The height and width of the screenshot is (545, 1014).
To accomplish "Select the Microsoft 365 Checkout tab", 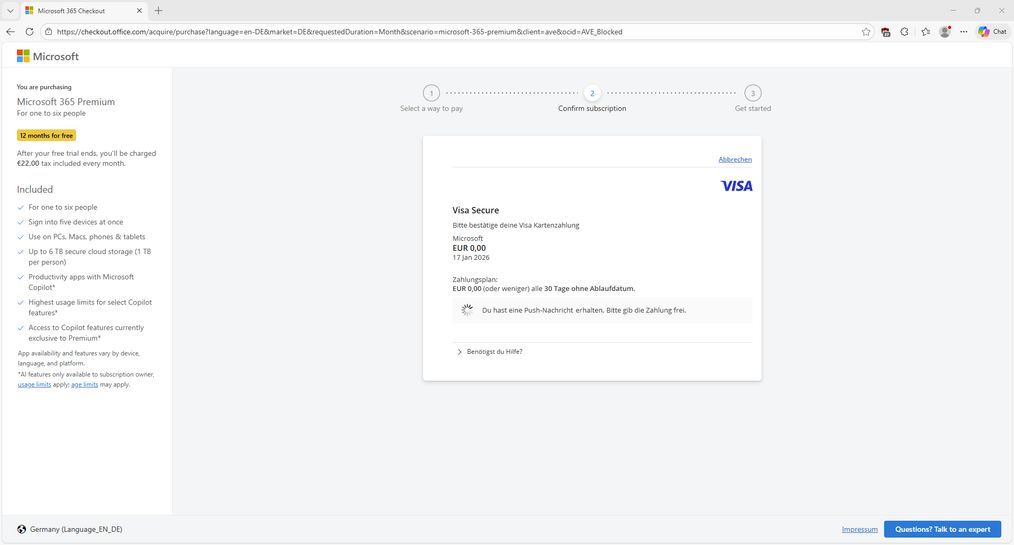I will 83,10.
